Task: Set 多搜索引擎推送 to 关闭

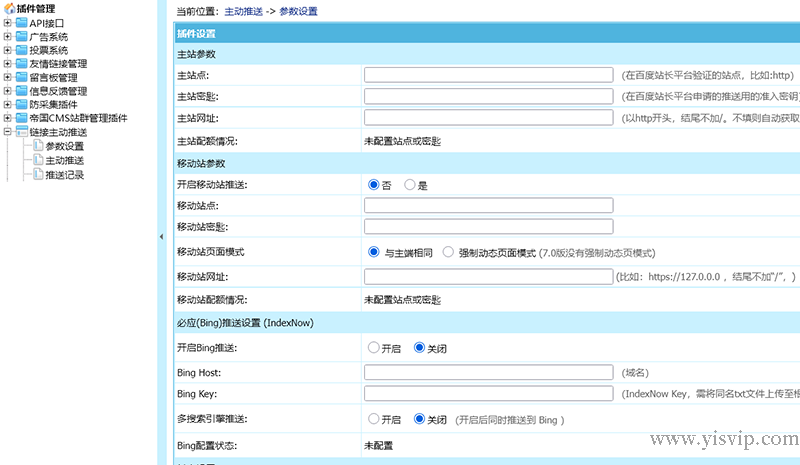Action: (x=419, y=419)
